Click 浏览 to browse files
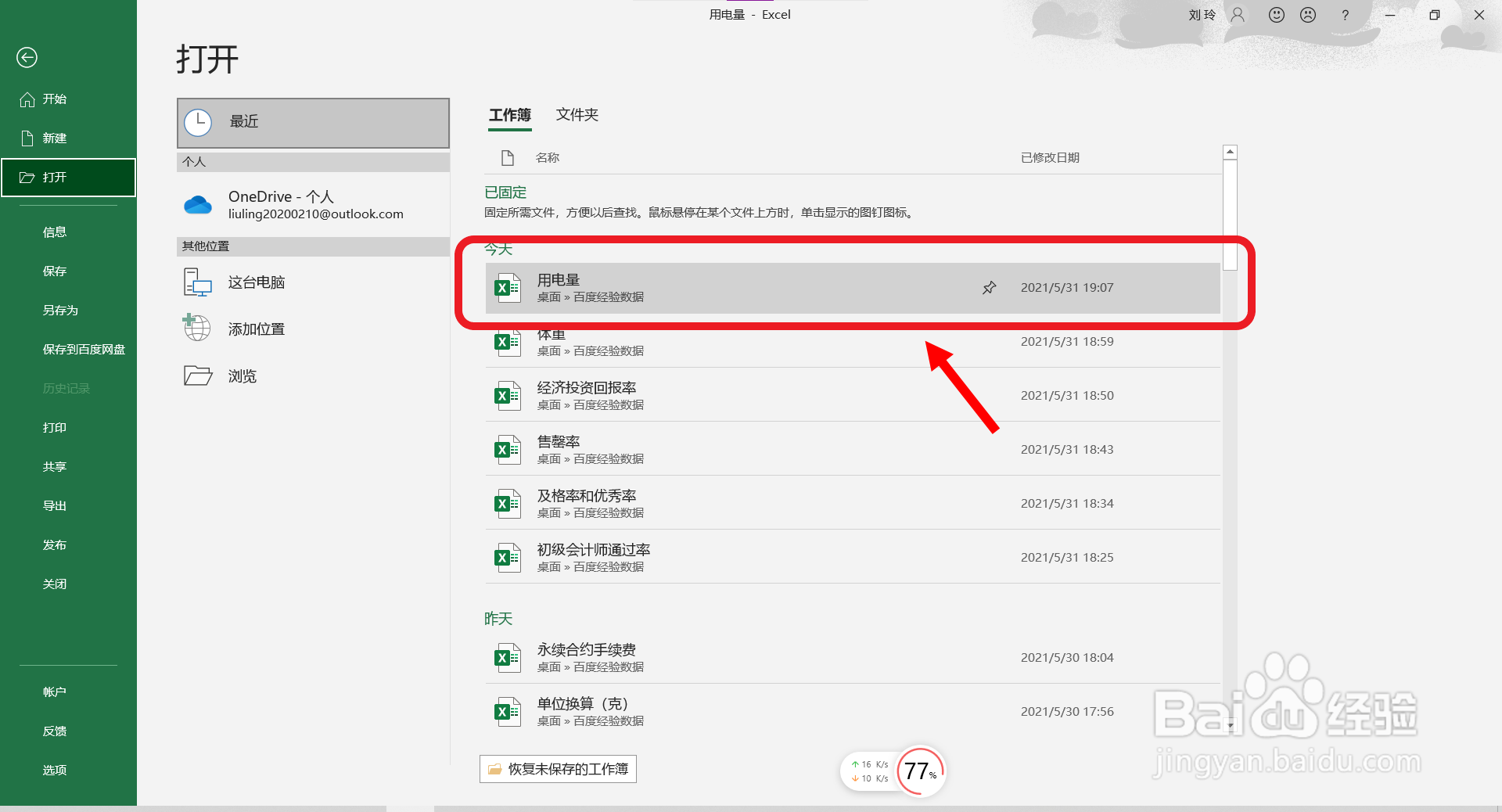 click(313, 376)
